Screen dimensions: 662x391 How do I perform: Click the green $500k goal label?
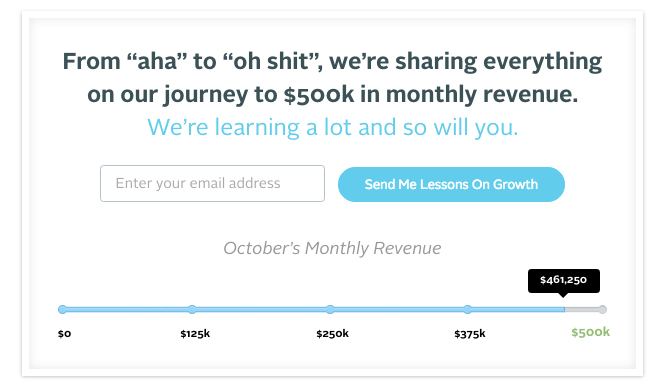point(591,332)
